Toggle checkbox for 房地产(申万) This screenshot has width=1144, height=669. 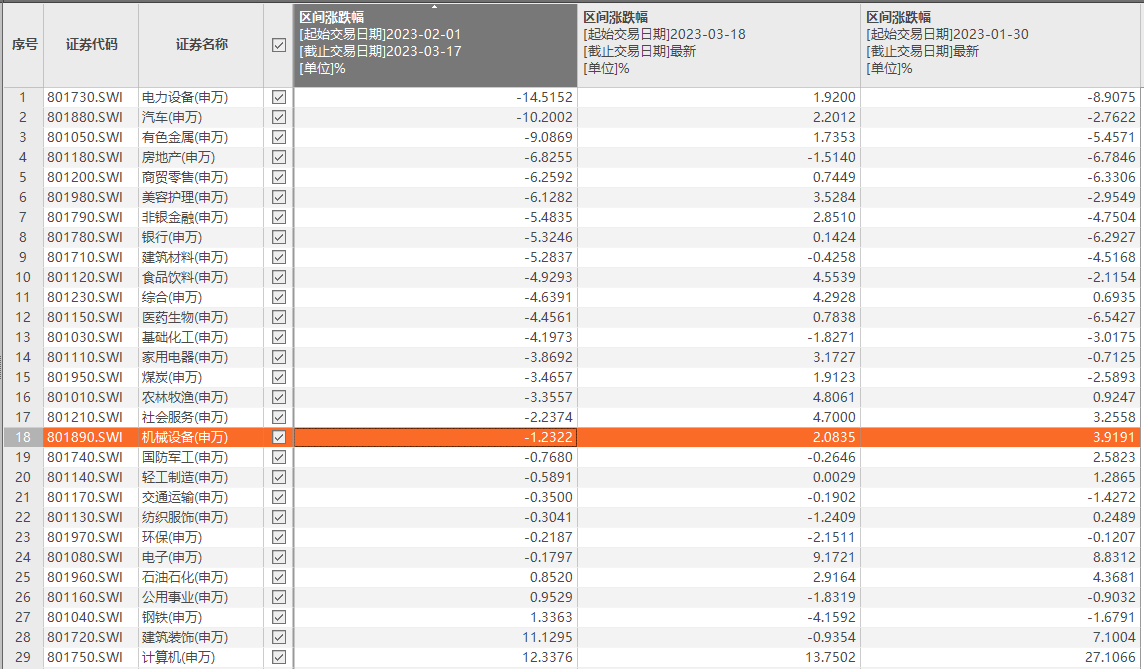coord(279,157)
